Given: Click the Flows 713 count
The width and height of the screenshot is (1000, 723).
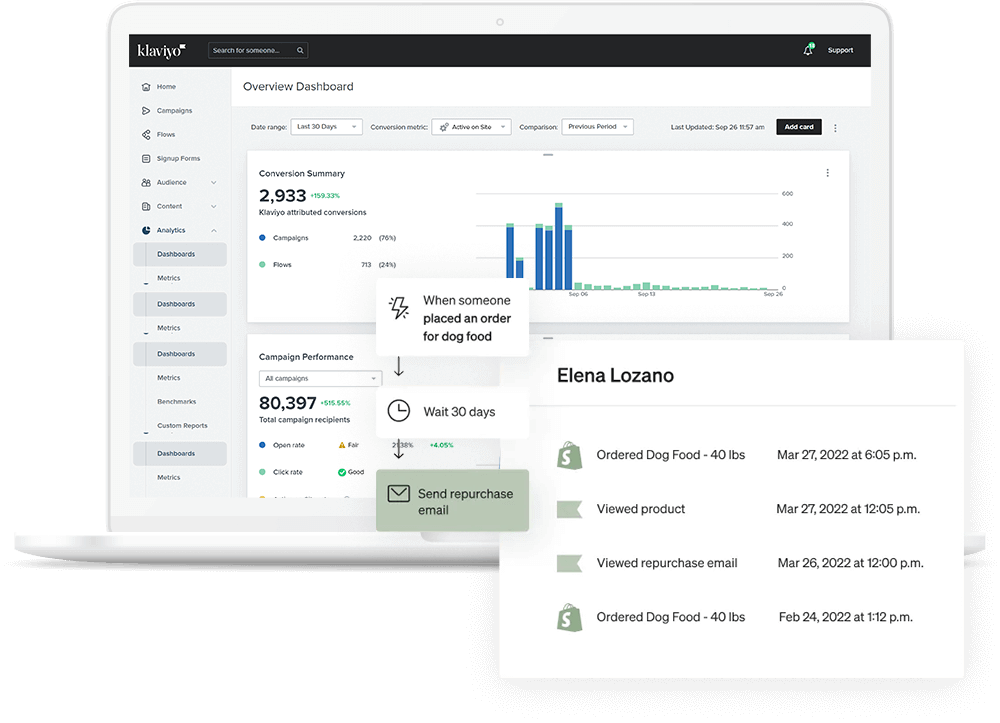Looking at the screenshot, I should point(366,265).
